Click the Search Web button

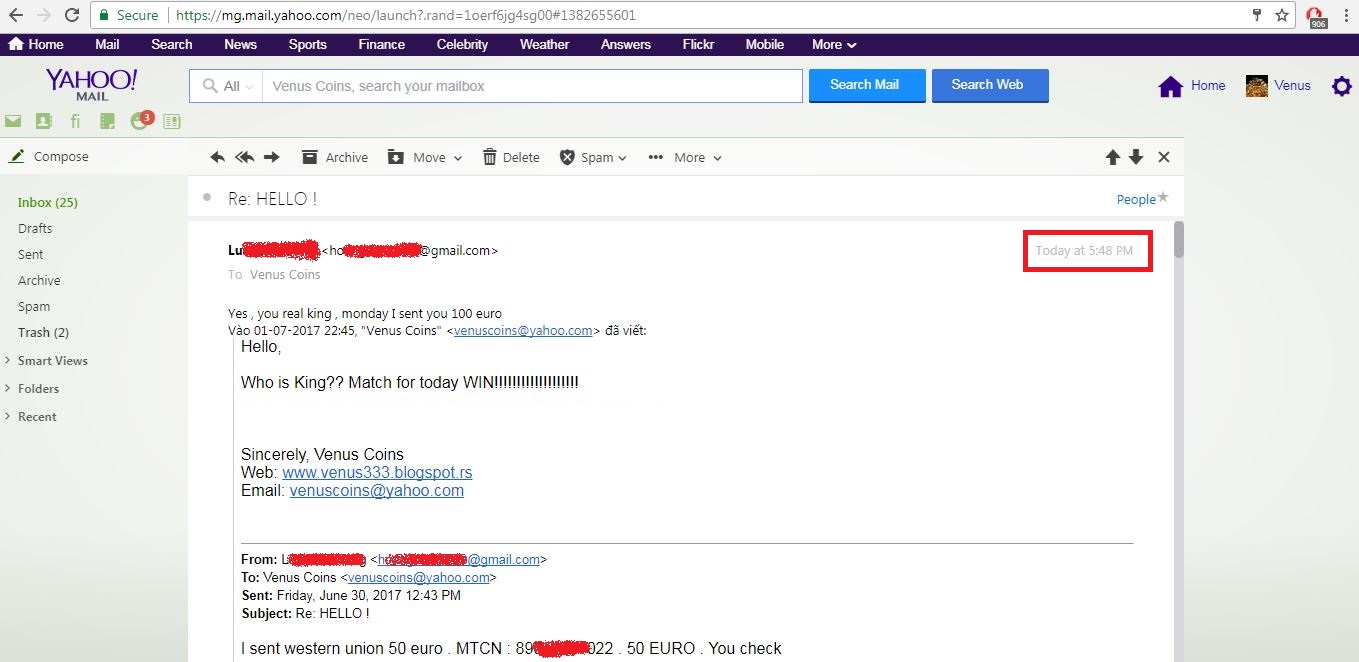(990, 85)
